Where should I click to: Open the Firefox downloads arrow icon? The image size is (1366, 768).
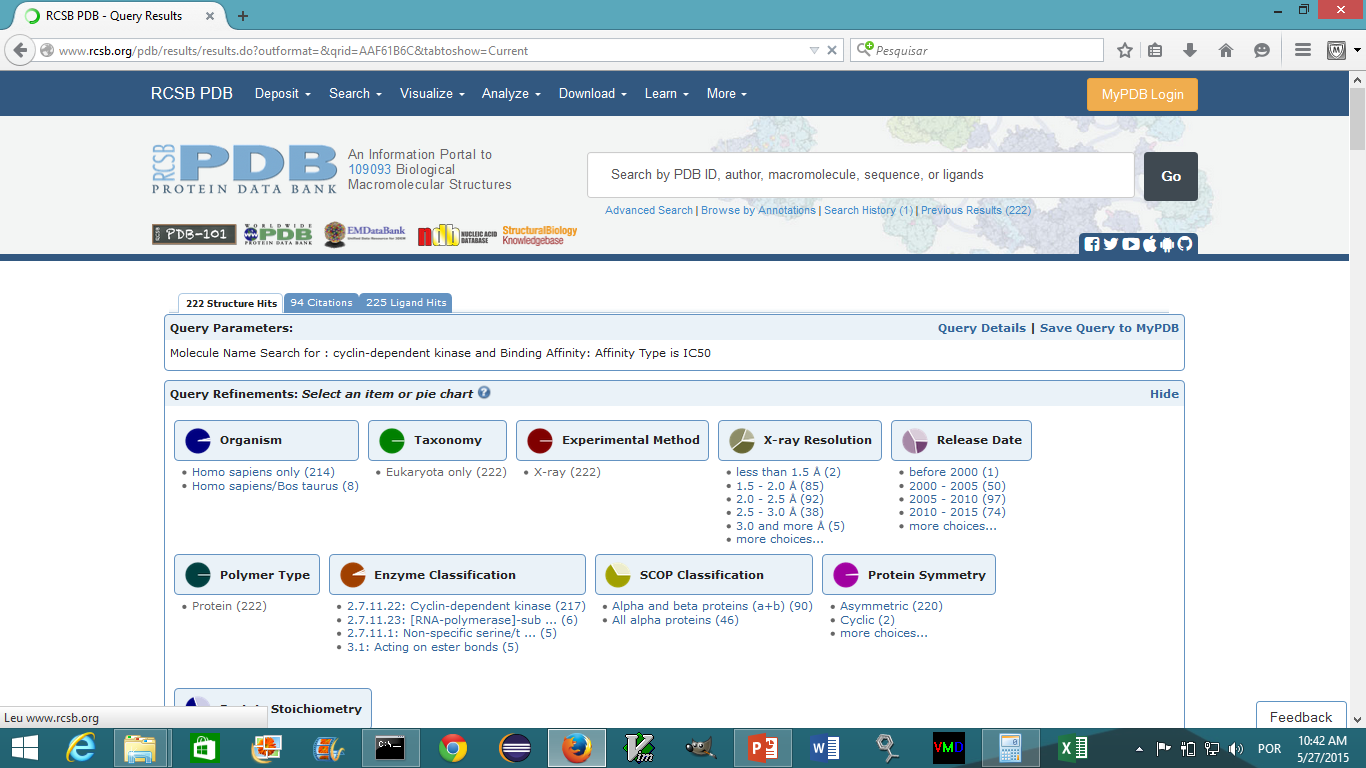(1190, 50)
